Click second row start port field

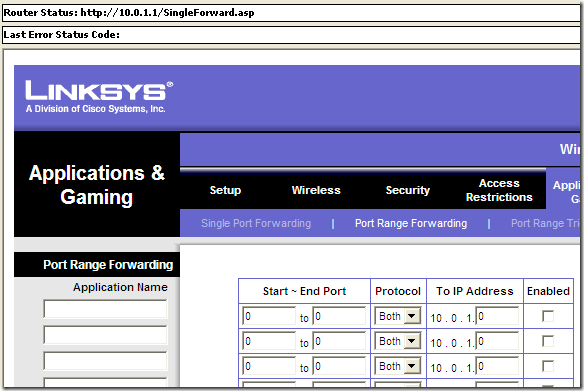click(269, 341)
